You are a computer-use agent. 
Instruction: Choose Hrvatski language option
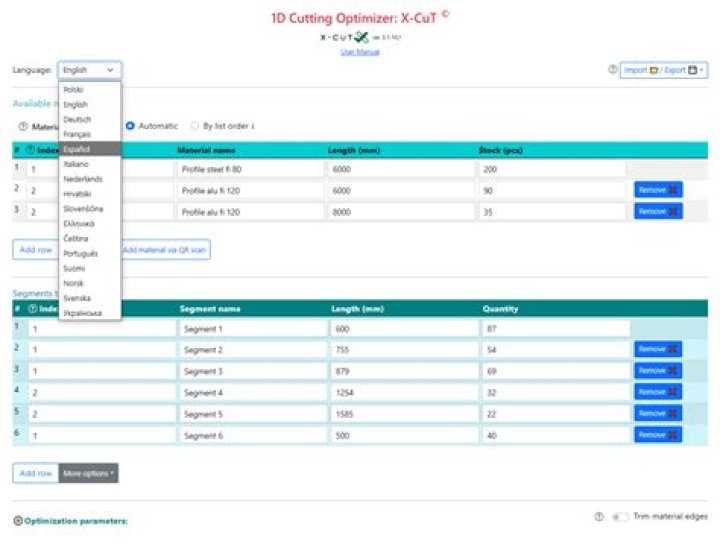[x=90, y=194]
